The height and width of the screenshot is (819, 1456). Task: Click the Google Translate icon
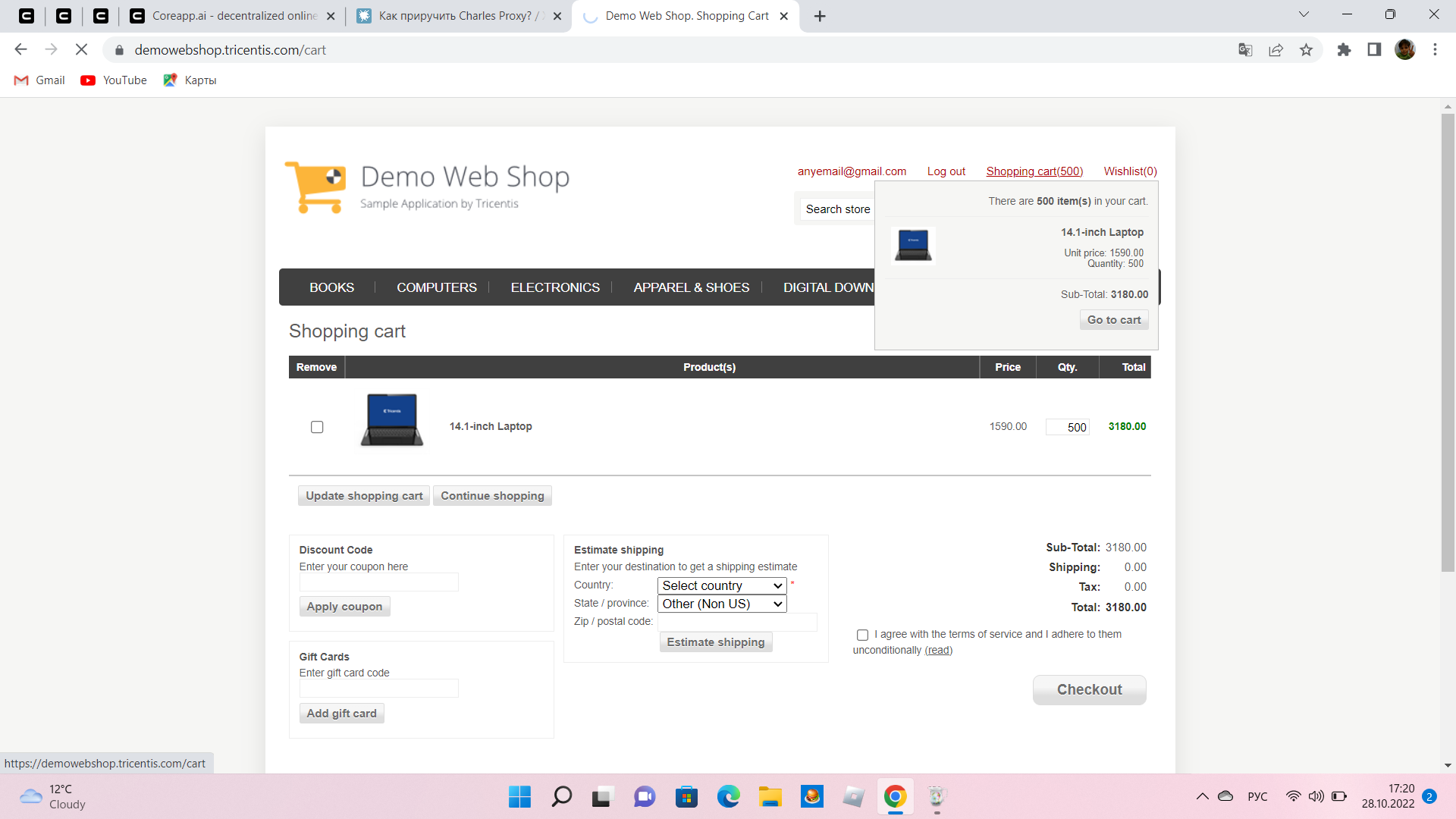pyautogui.click(x=1245, y=50)
